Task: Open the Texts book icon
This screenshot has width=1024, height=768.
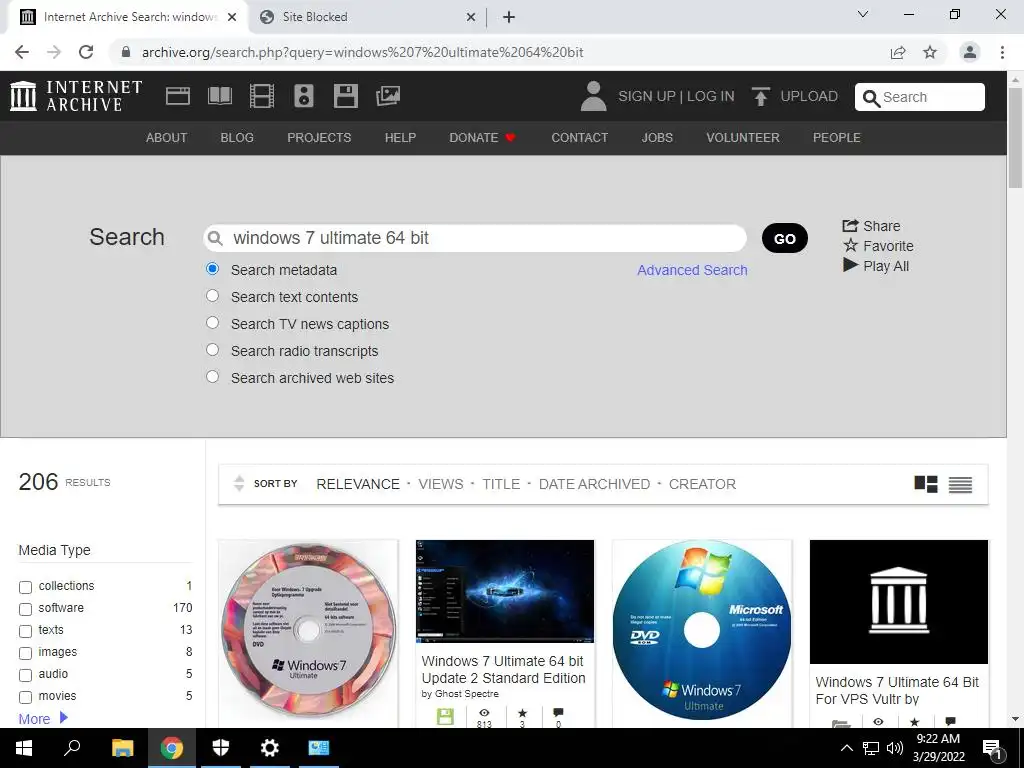Action: [219, 96]
